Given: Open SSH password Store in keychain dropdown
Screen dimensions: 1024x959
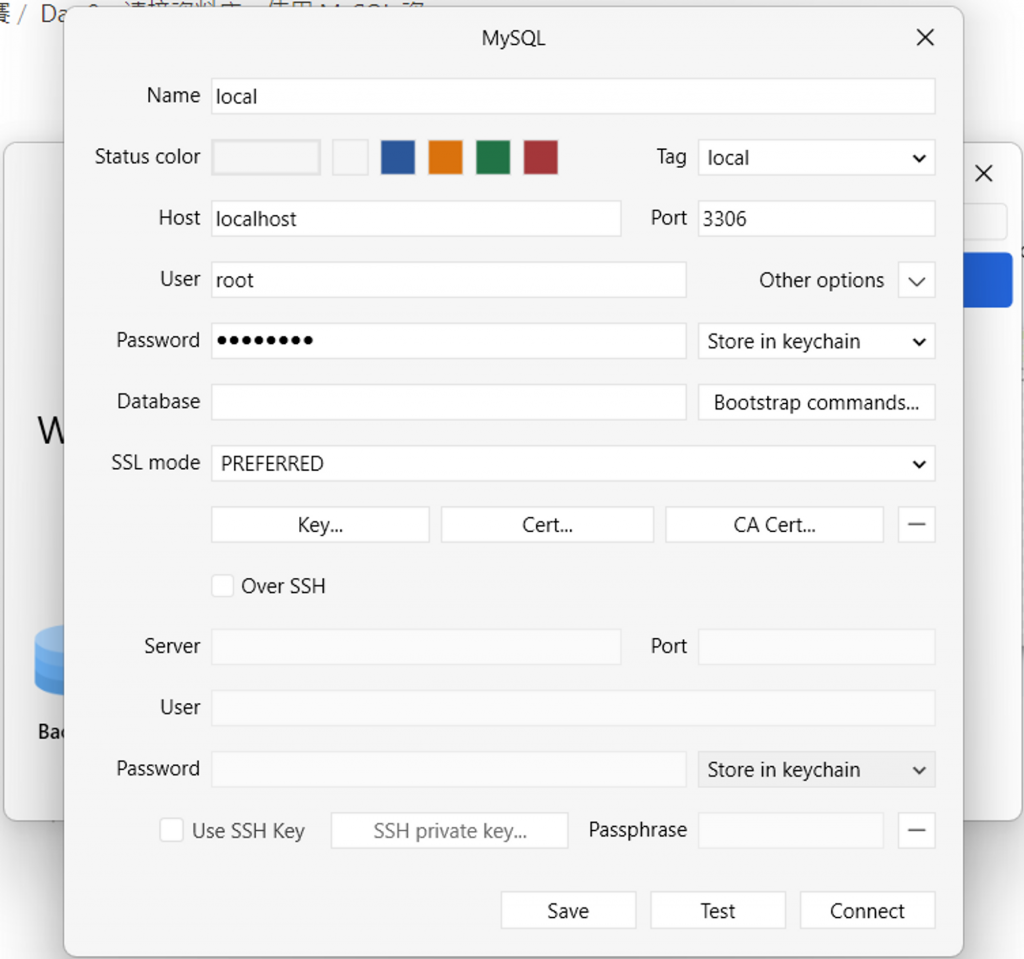Looking at the screenshot, I should (x=816, y=770).
